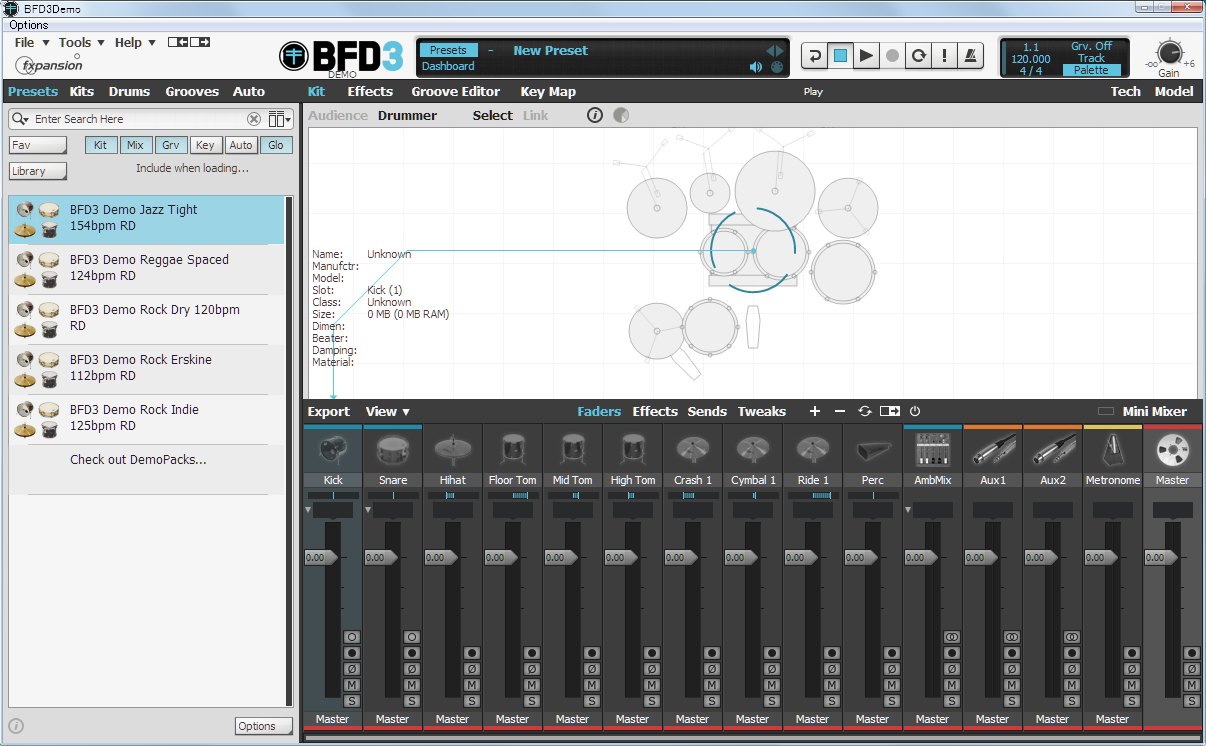1206x746 pixels.
Task: Switch to the Kits browser tab
Action: coord(82,91)
